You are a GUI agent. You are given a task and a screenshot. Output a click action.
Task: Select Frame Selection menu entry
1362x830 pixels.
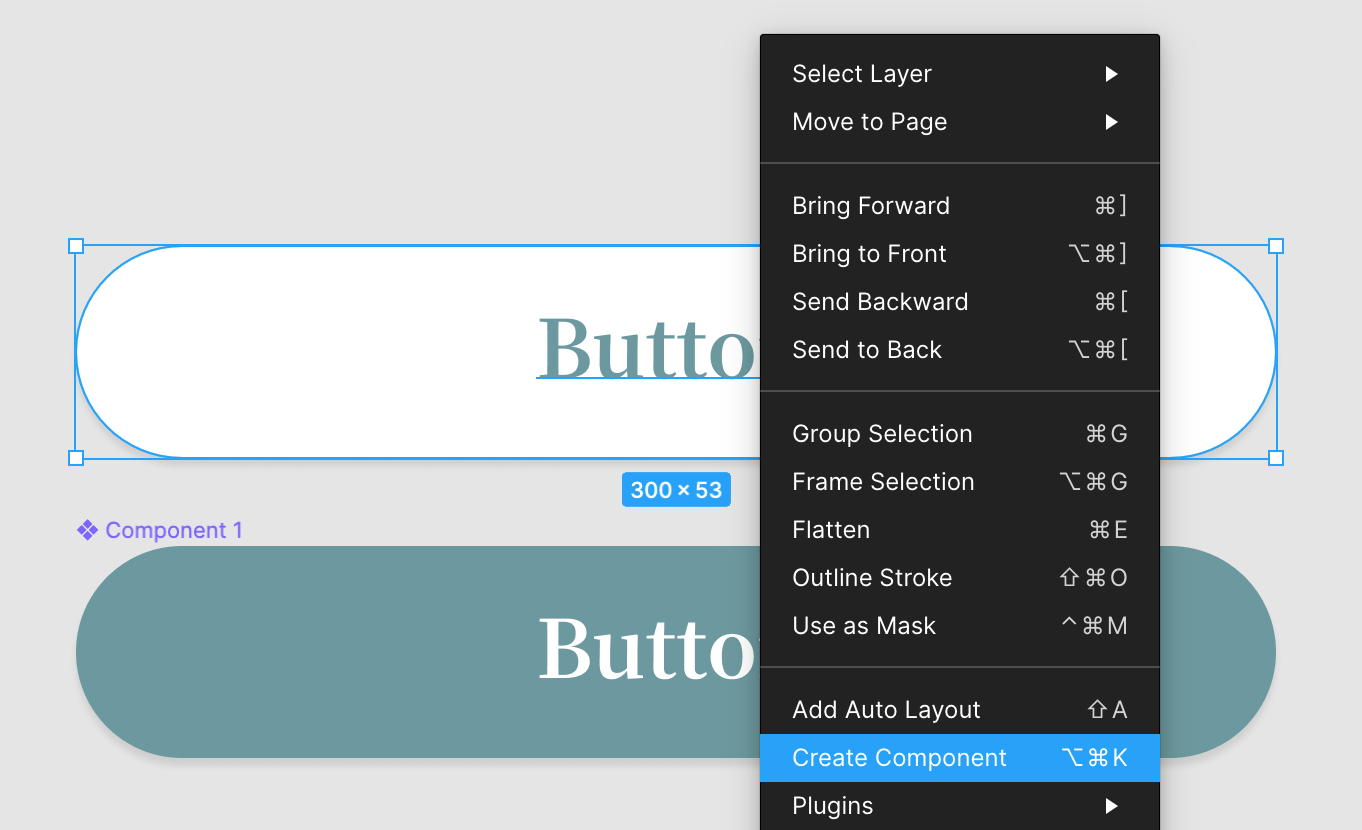(x=883, y=482)
